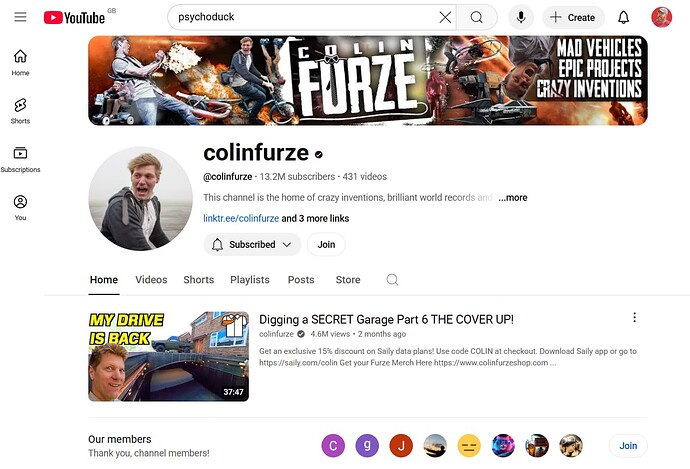Switch to the Playlists tab
Screen dimensions: 690x469
(250, 280)
